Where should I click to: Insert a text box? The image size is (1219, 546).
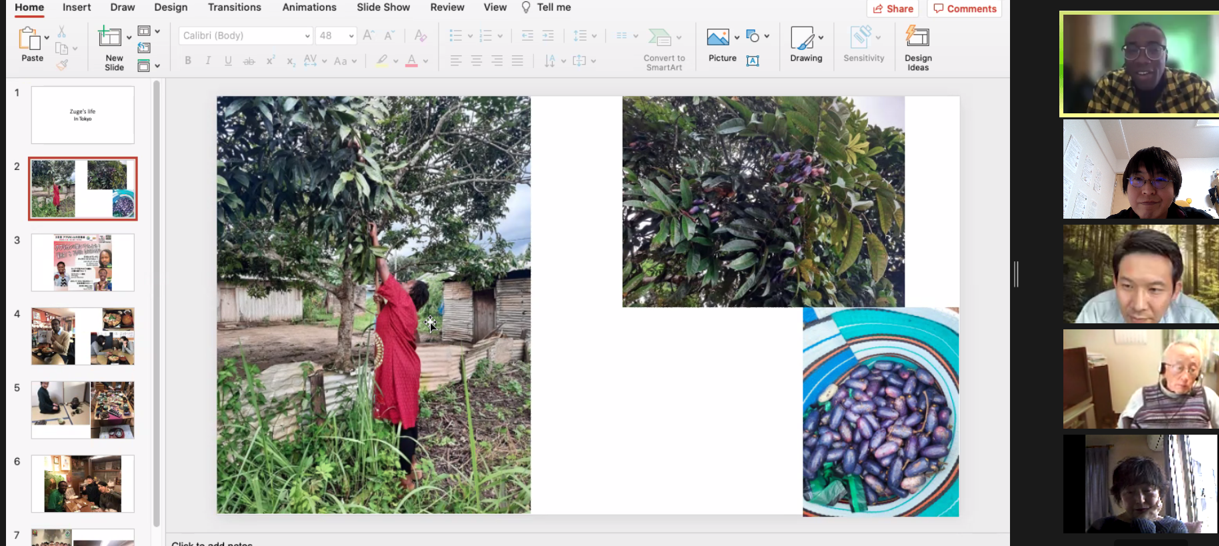(x=753, y=61)
